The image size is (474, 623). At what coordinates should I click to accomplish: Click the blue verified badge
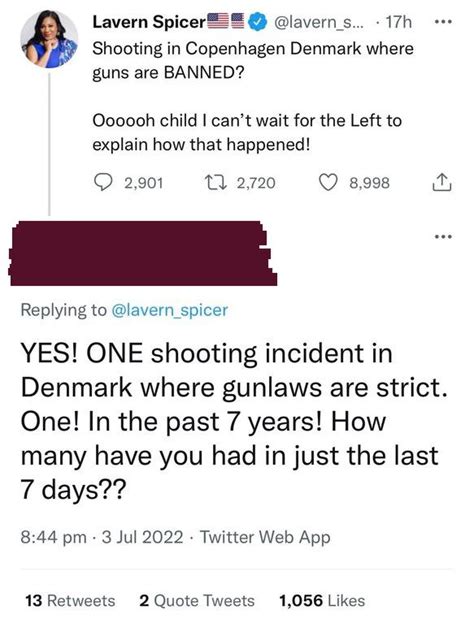click(256, 22)
